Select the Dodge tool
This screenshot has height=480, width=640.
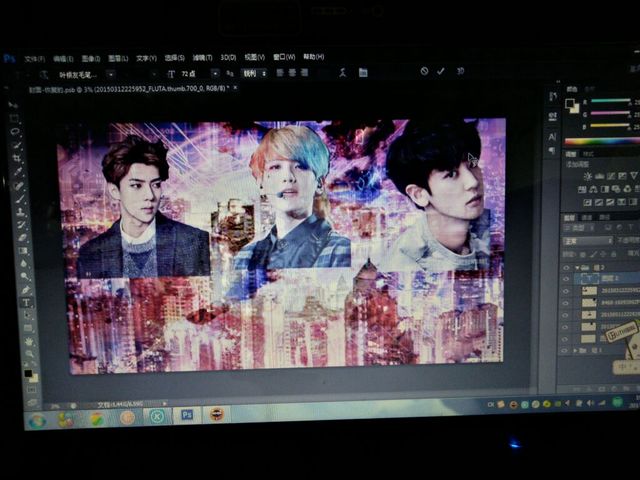(x=24, y=276)
